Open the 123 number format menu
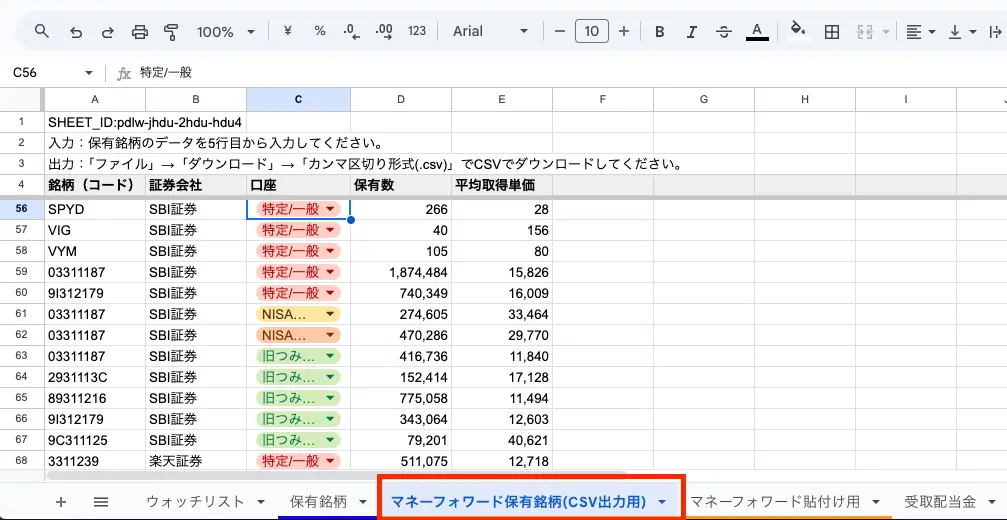This screenshot has height=520, width=1007. (417, 31)
